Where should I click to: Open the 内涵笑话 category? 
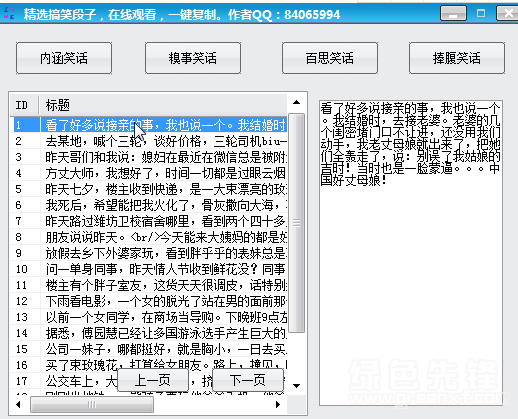tap(64, 58)
